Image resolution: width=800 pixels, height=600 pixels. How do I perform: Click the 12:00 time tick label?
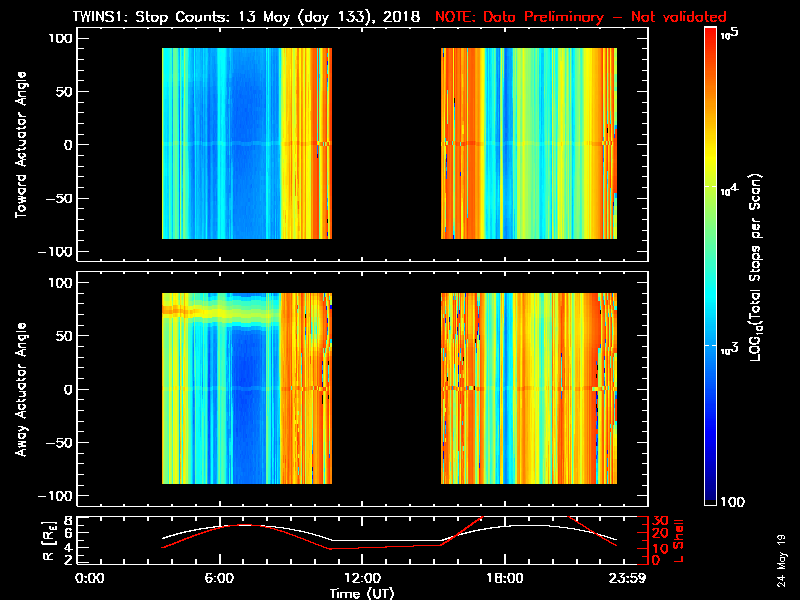[361, 578]
